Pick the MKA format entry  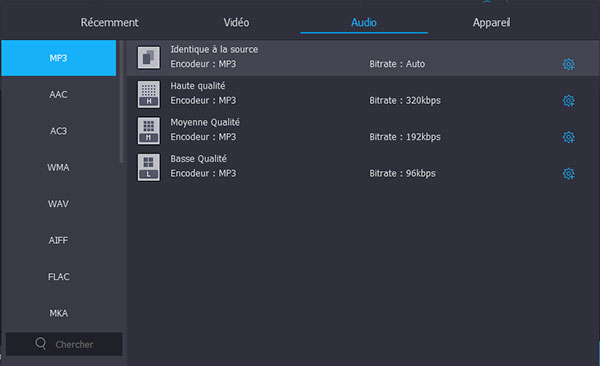(x=59, y=313)
